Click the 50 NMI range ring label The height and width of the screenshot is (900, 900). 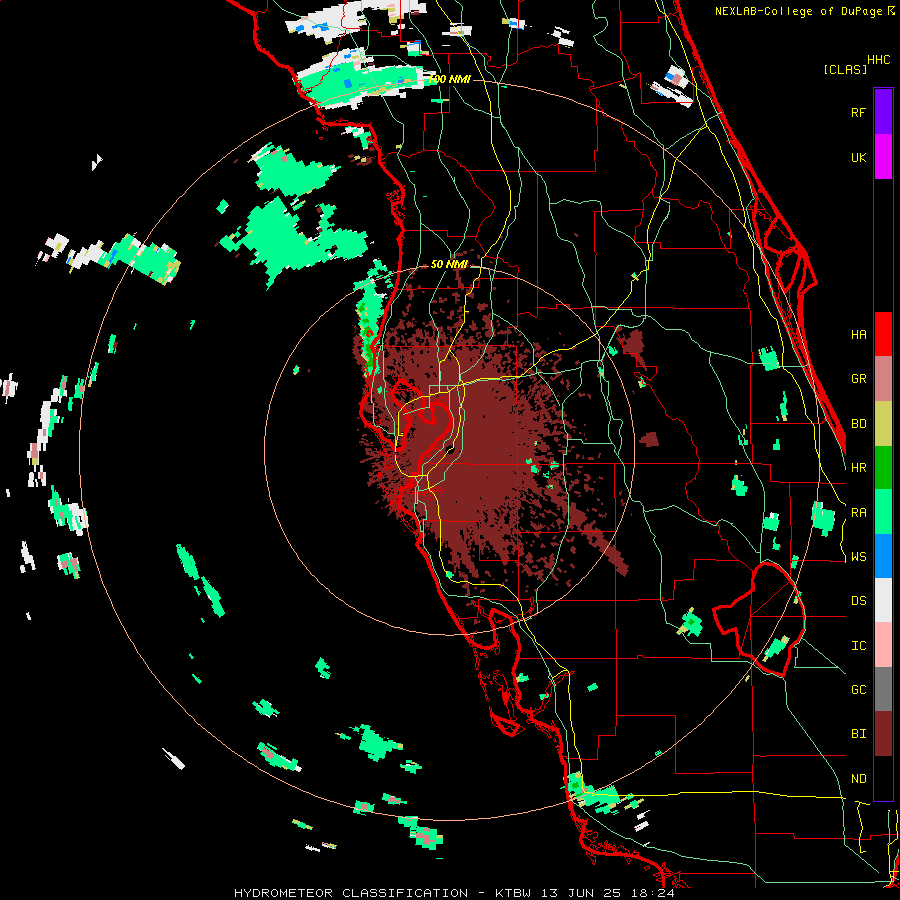click(x=449, y=264)
